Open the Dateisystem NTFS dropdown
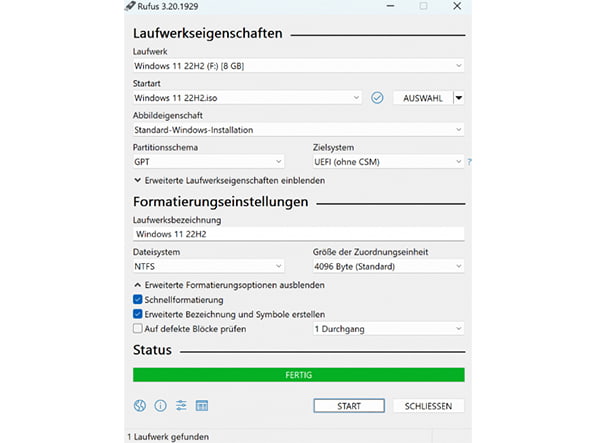600x443 pixels. (x=208, y=266)
